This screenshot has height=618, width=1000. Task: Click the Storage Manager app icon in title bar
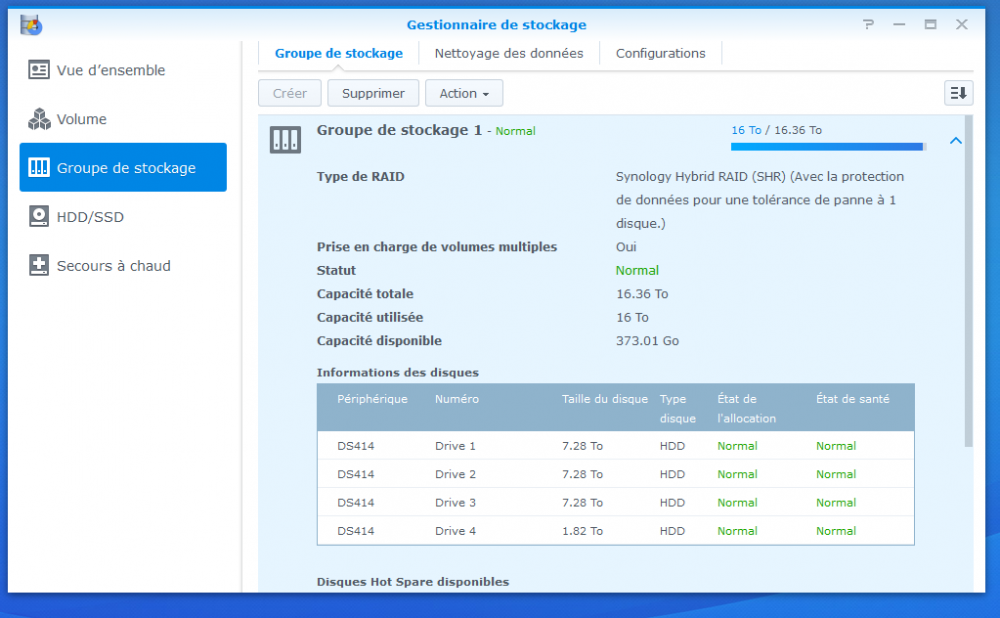(31, 25)
